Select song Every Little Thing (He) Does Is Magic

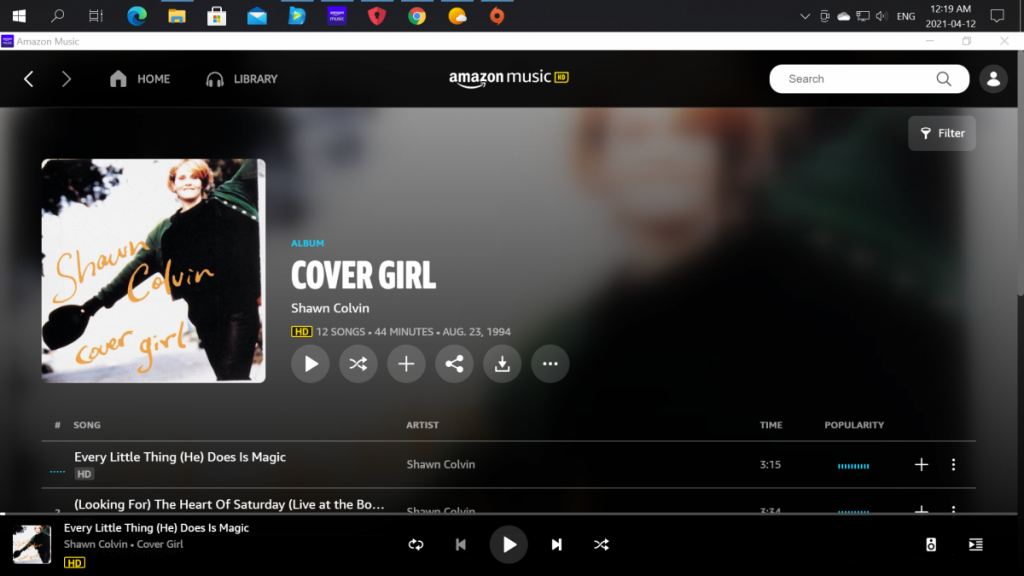tap(180, 457)
